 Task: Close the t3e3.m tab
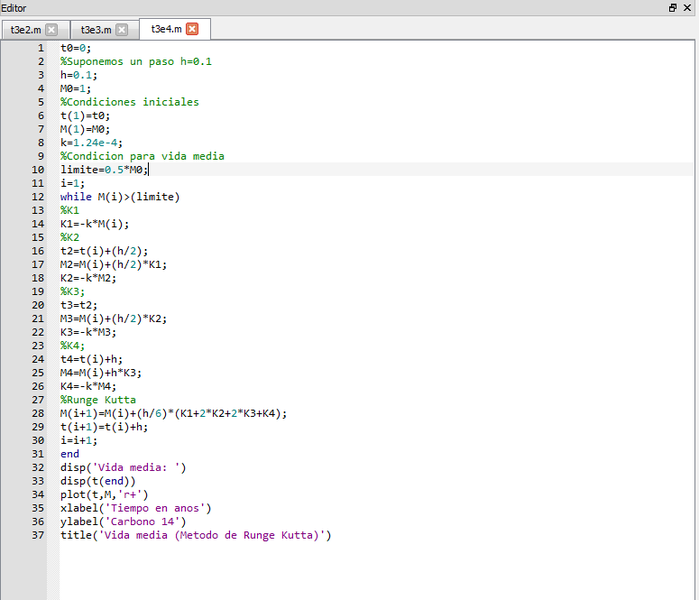tap(122, 30)
